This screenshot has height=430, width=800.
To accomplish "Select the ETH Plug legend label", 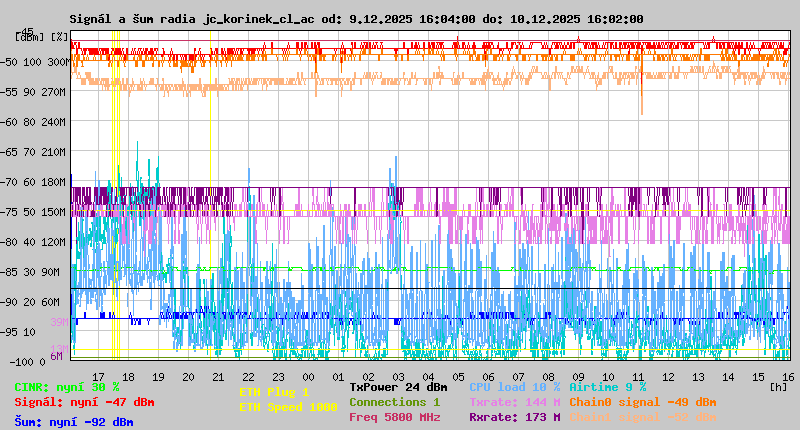I will tap(274, 392).
